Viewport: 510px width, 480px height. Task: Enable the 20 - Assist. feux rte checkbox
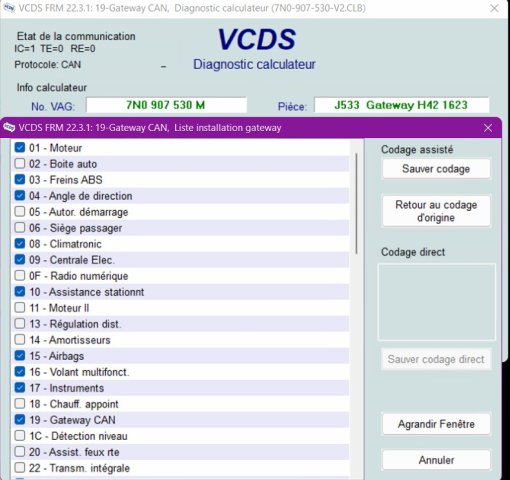[x=20, y=451]
